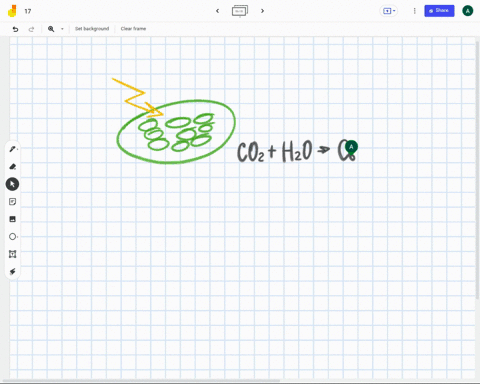Expand the frame bar thumbnail
This screenshot has width=480, height=384.
(x=240, y=11)
